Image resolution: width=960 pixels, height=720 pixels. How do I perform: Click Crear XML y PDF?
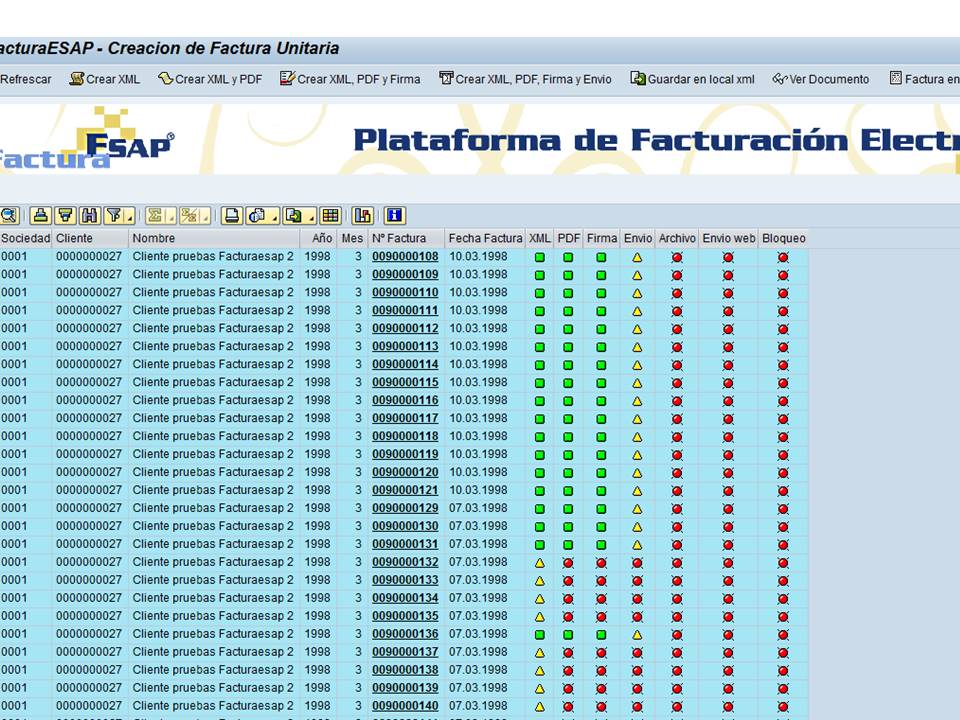tap(210, 79)
